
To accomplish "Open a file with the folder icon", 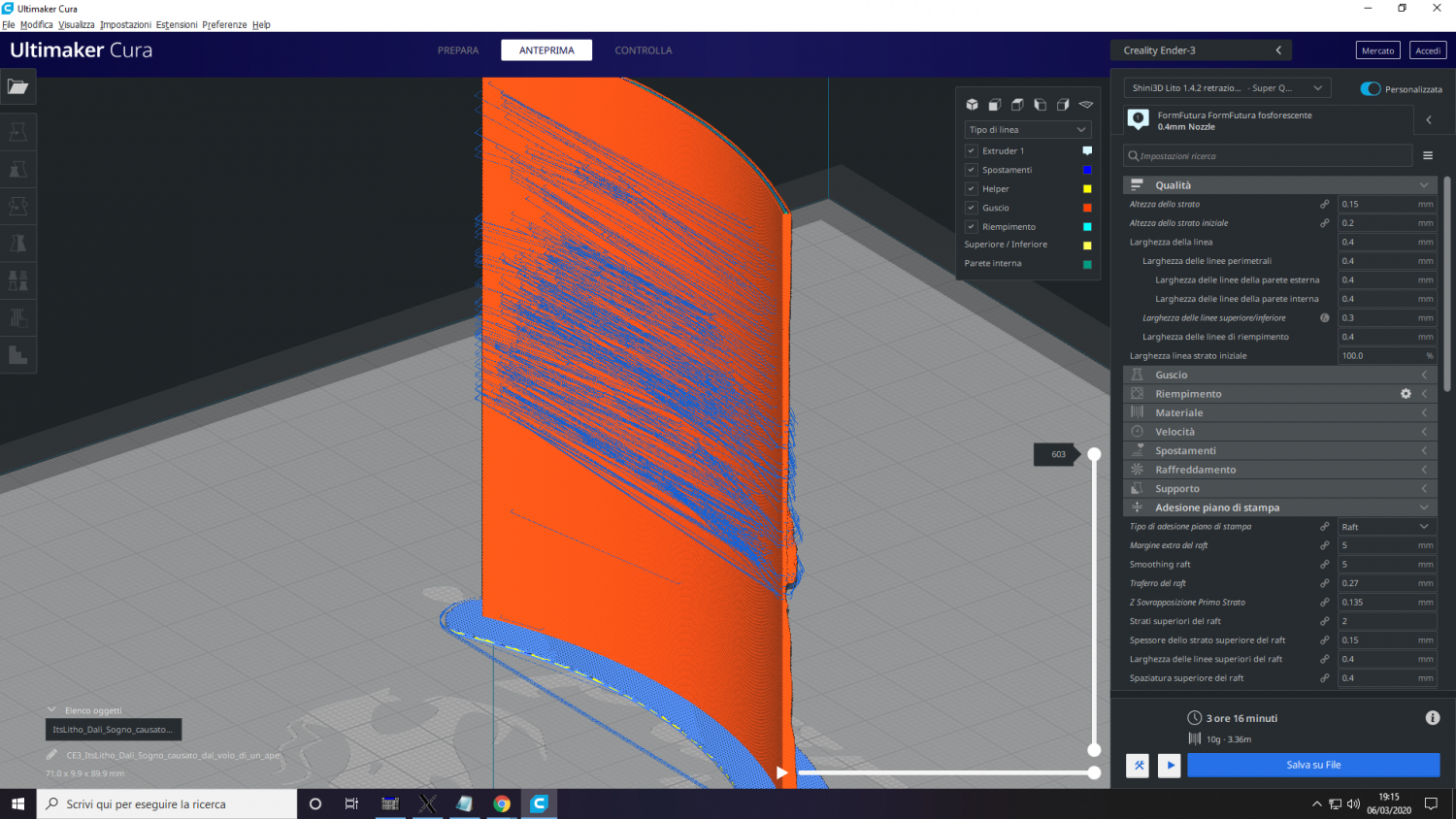I will 18,86.
